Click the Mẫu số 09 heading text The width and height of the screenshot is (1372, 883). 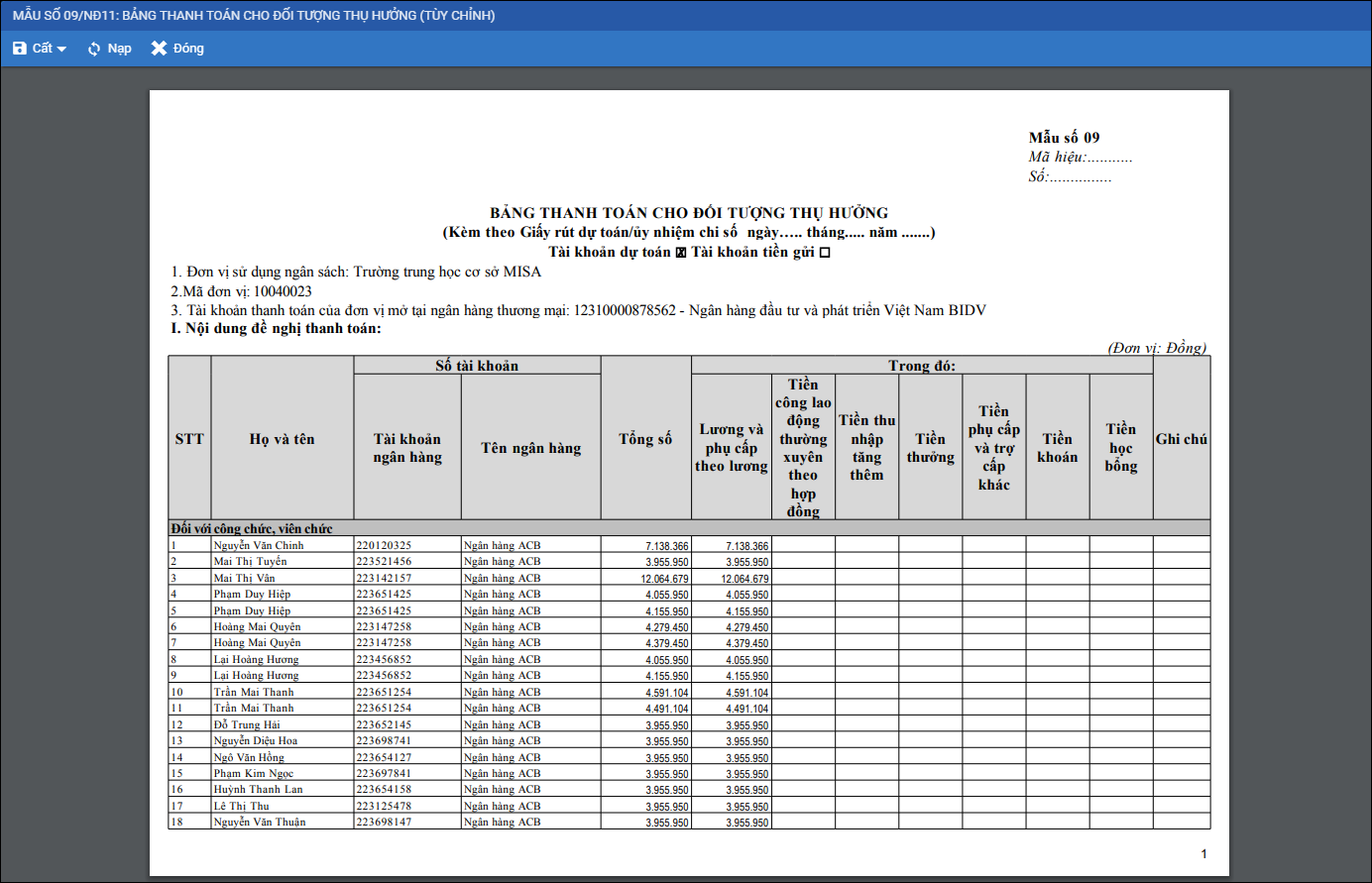pos(1064,138)
